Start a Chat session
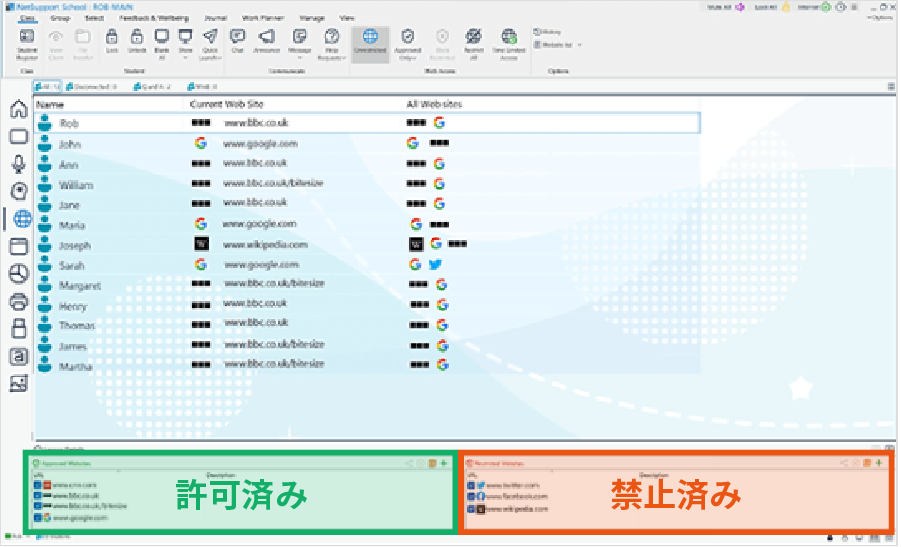 (x=237, y=41)
